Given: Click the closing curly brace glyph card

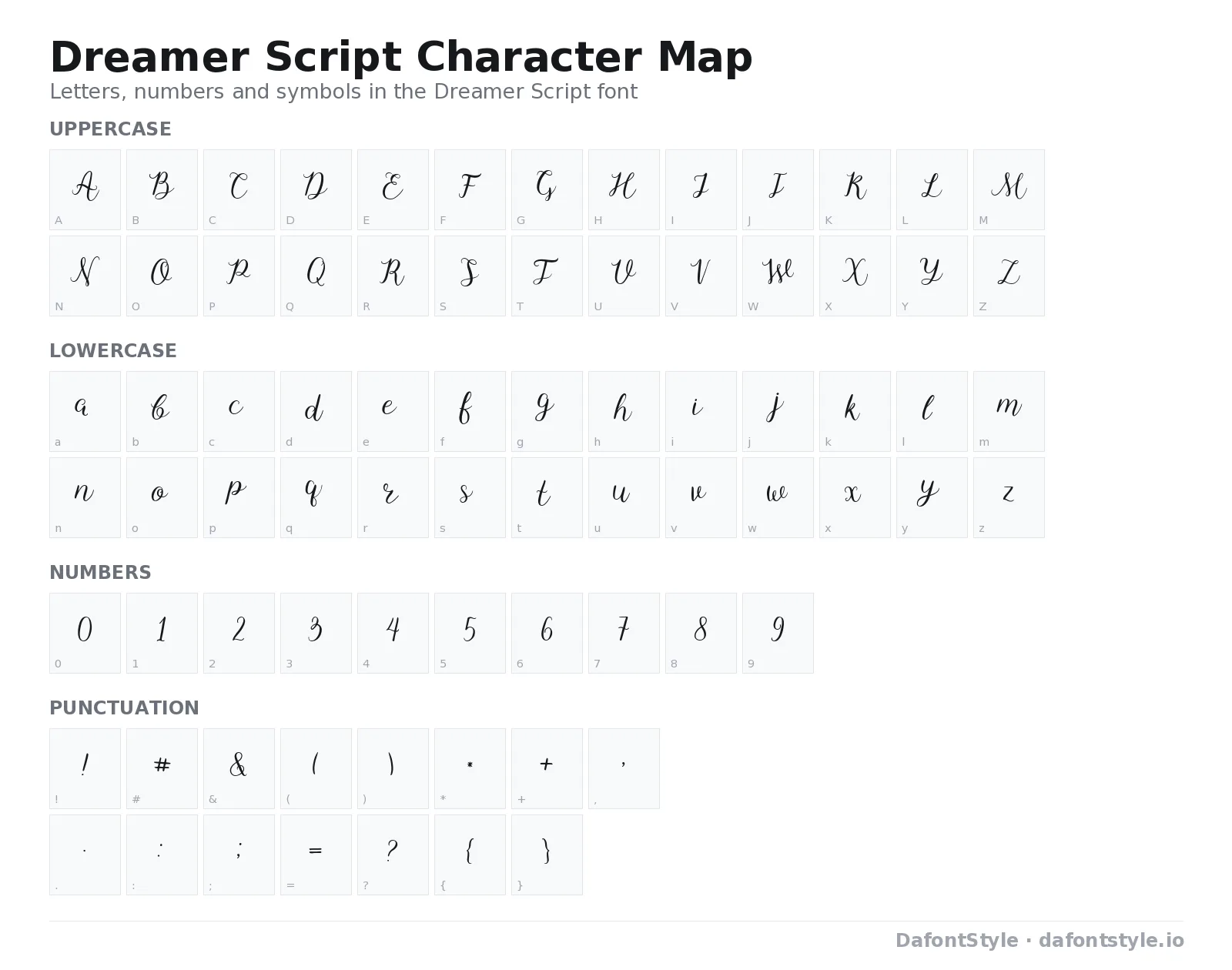Looking at the screenshot, I should [x=547, y=855].
